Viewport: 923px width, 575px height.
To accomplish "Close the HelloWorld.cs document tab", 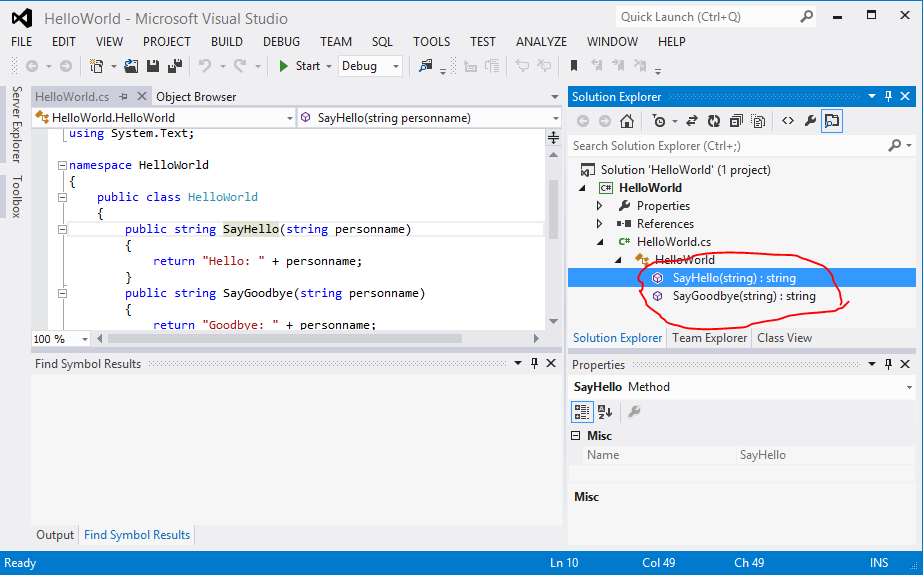I will coord(141,96).
